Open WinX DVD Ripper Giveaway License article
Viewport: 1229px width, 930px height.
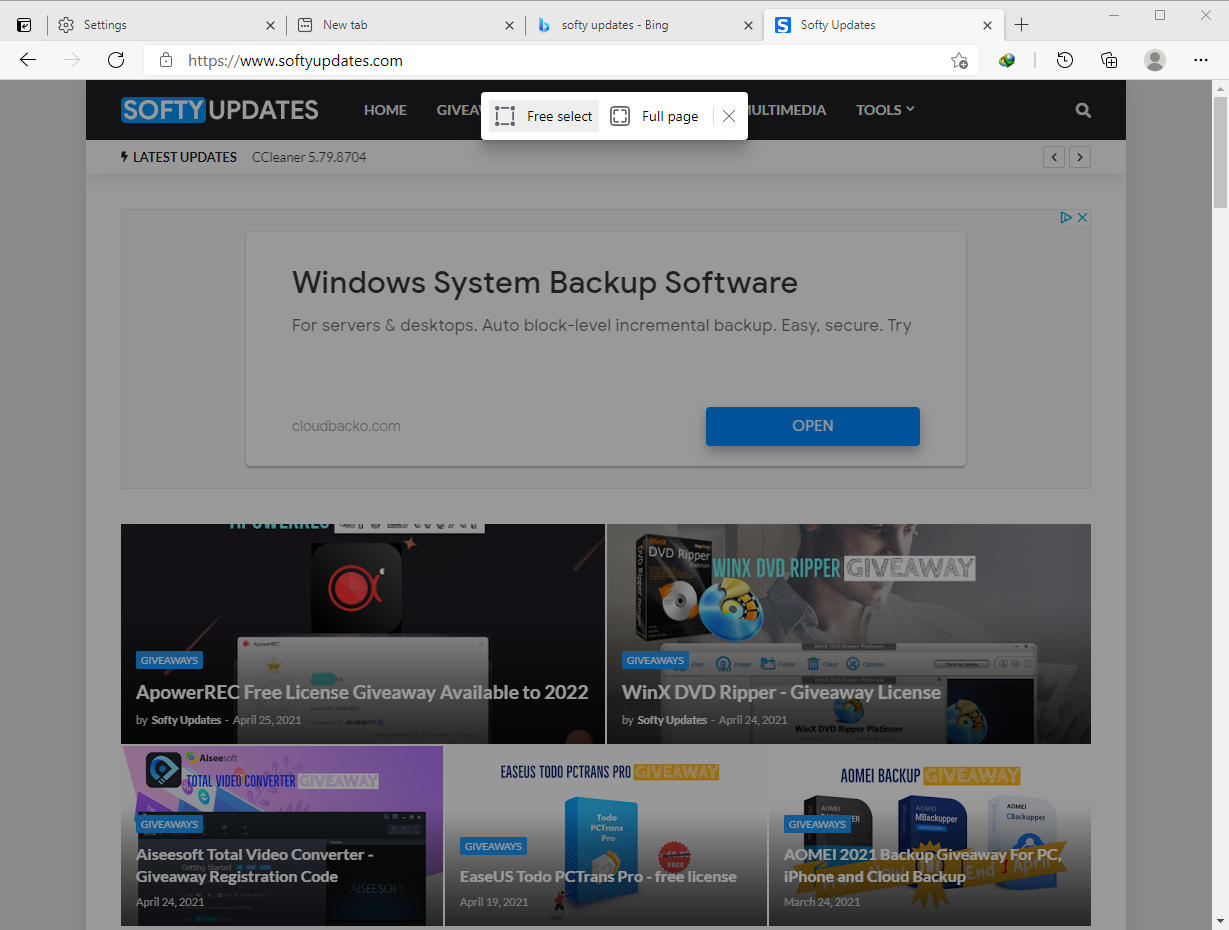click(x=781, y=692)
